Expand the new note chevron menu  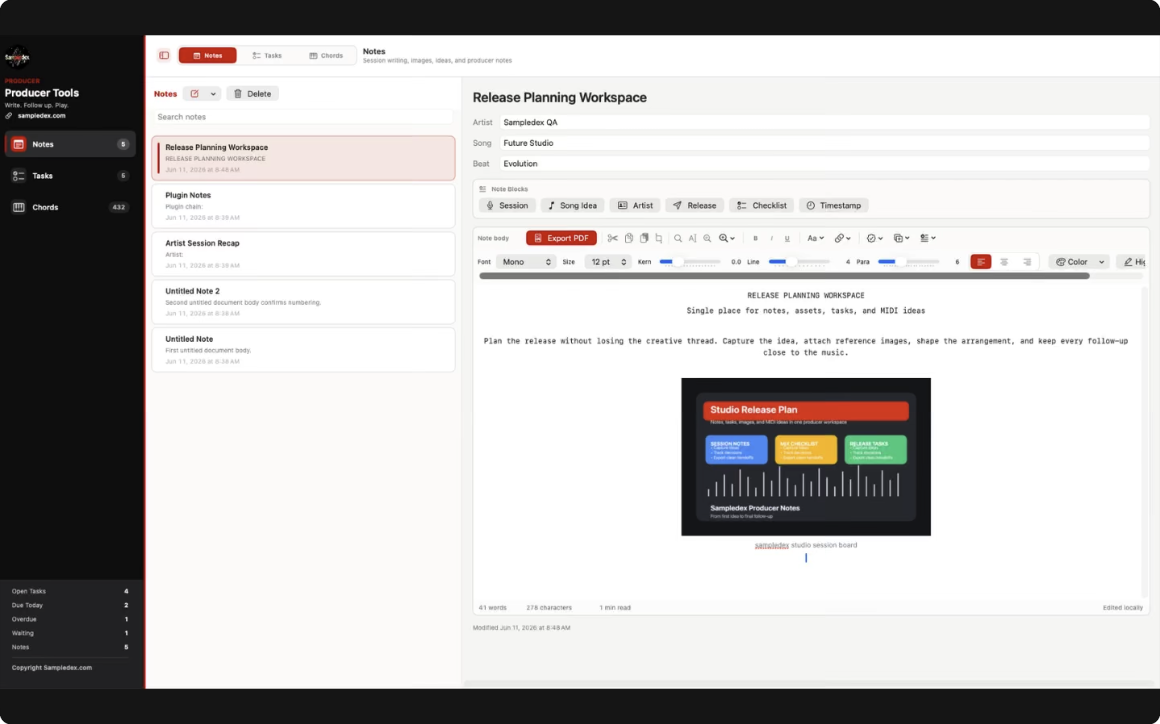[x=213, y=94]
